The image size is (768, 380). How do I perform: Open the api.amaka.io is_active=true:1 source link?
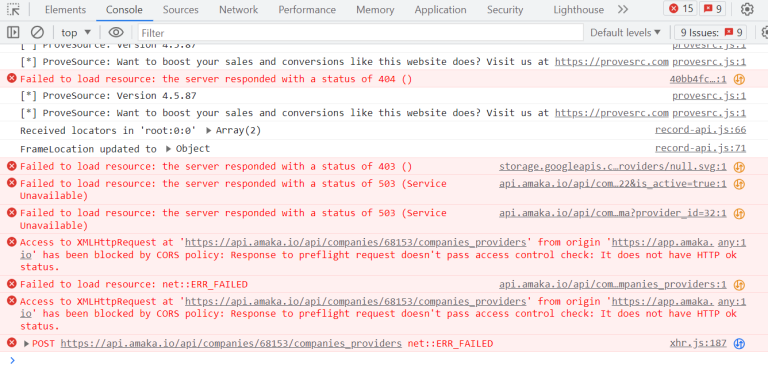click(x=613, y=184)
